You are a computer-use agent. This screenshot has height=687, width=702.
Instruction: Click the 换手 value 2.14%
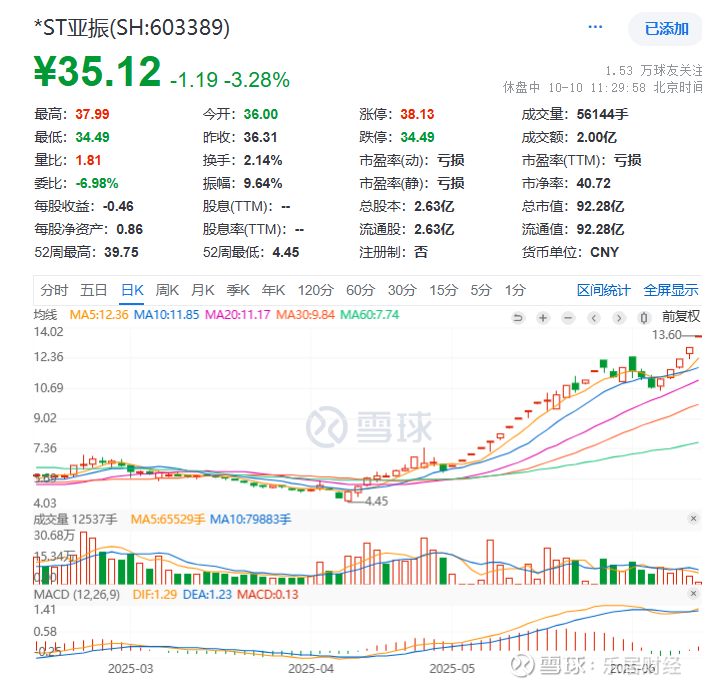(x=263, y=160)
